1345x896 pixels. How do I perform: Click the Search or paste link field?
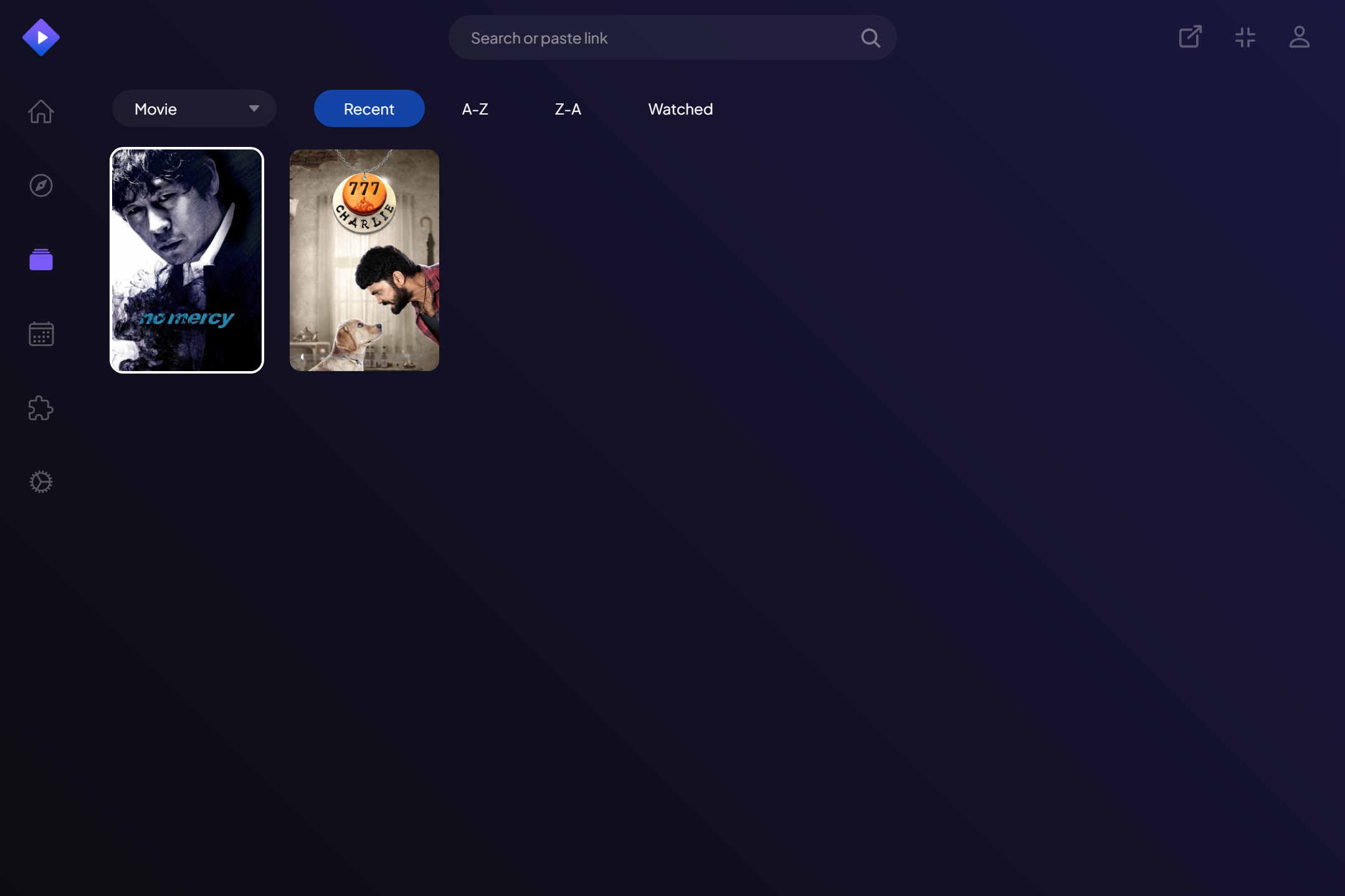654,38
